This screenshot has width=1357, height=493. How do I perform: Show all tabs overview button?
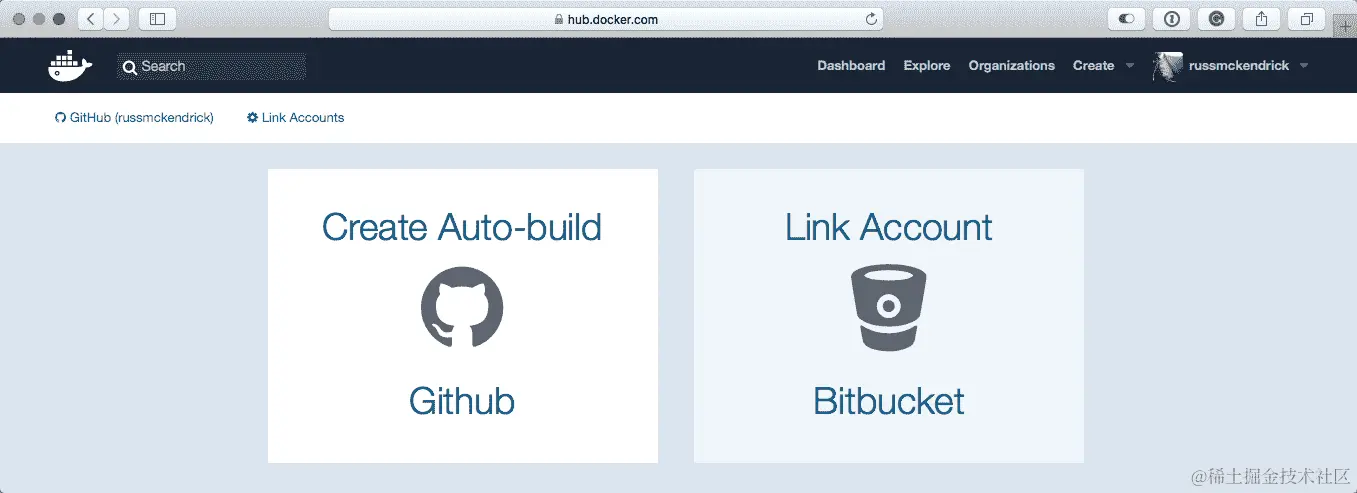[1306, 18]
